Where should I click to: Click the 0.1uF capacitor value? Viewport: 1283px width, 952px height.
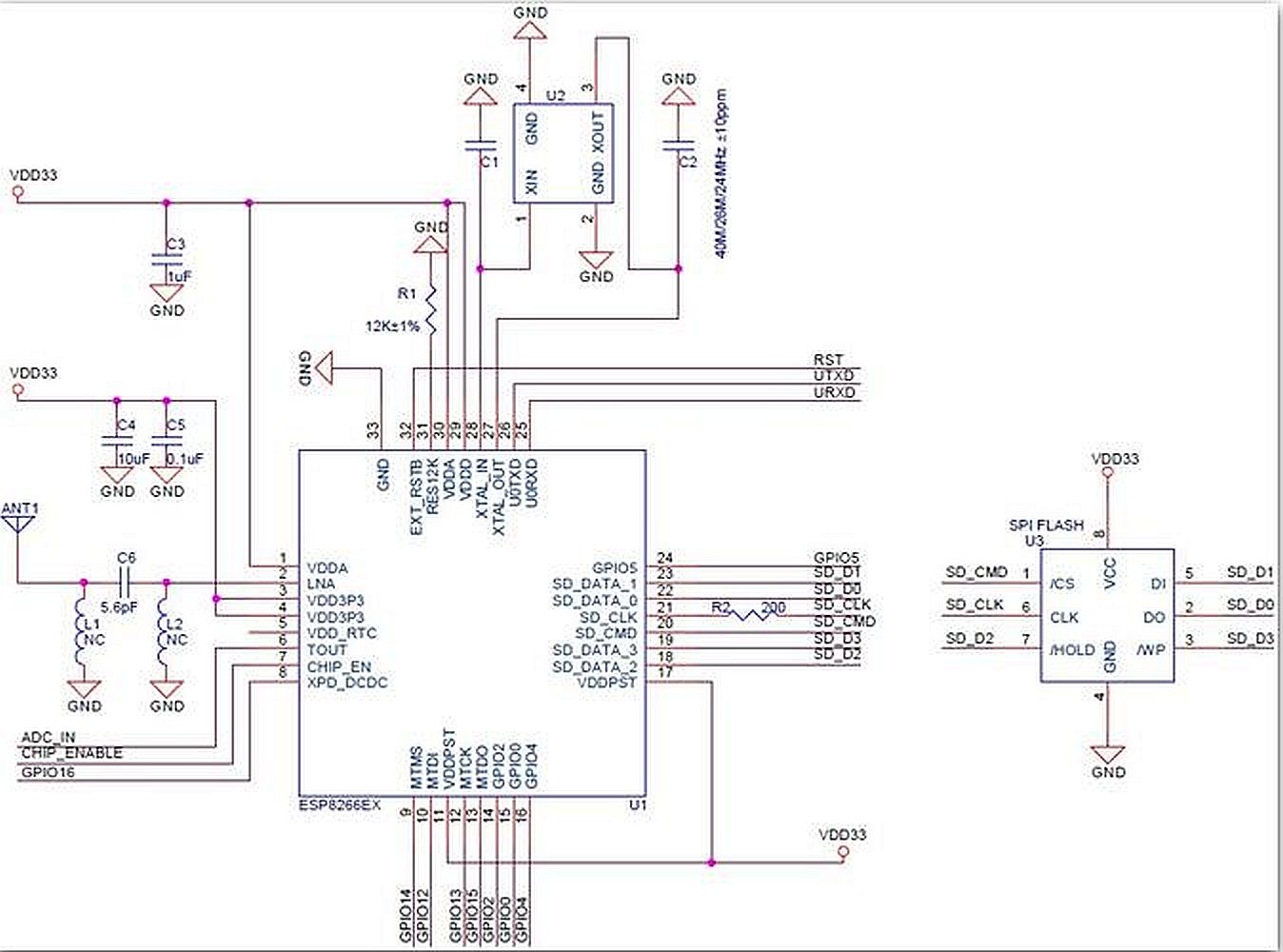click(x=186, y=459)
